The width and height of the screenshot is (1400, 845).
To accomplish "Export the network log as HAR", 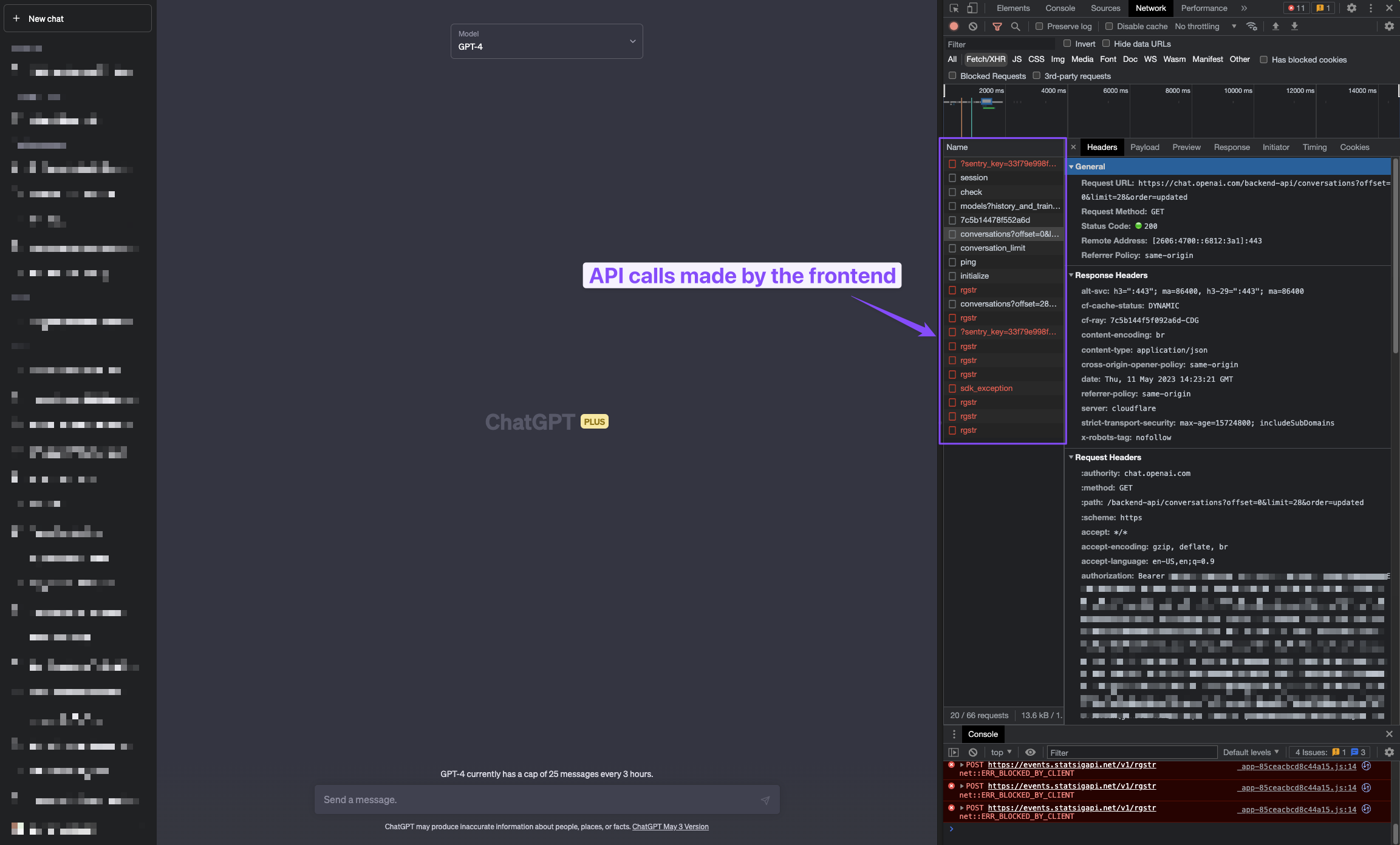I will (x=1296, y=26).
